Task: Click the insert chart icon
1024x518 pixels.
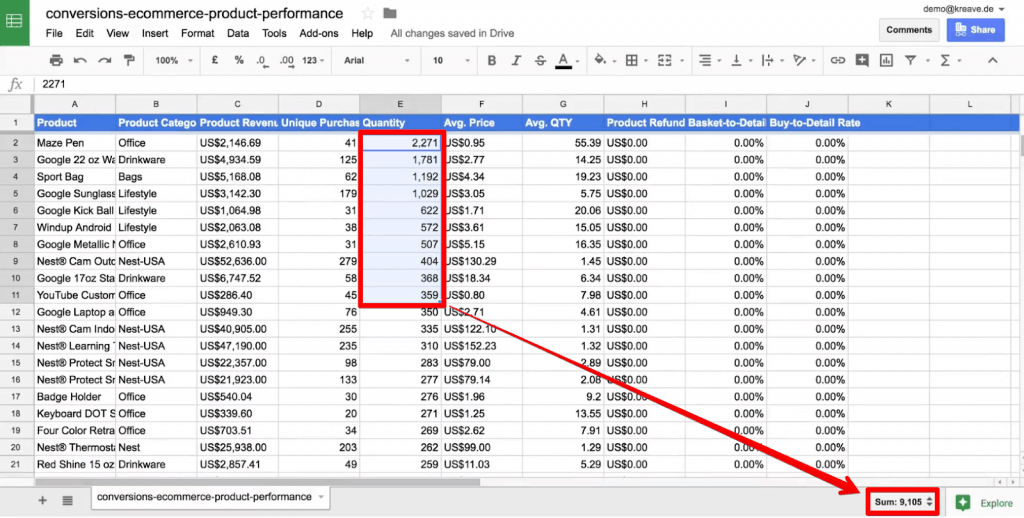Action: 886,60
